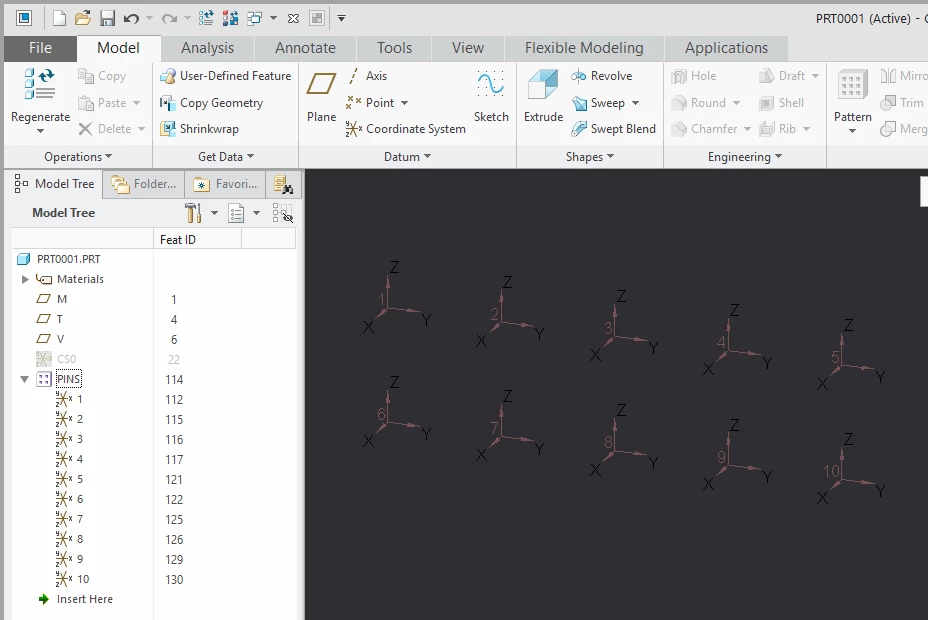
Task: Expand the Materials node in Model Tree
Action: tap(25, 278)
